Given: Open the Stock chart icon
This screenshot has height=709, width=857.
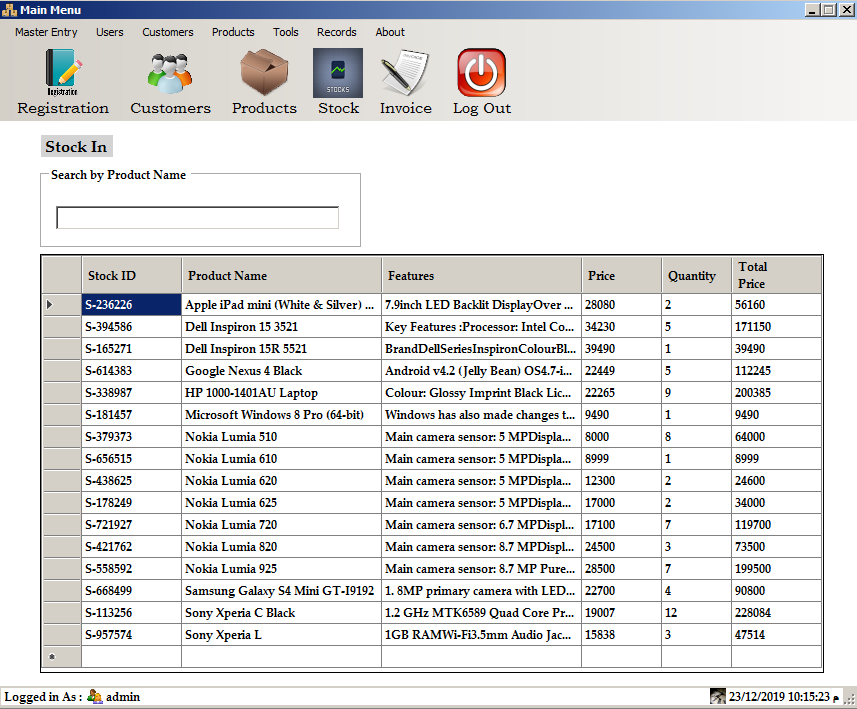Looking at the screenshot, I should [338, 73].
